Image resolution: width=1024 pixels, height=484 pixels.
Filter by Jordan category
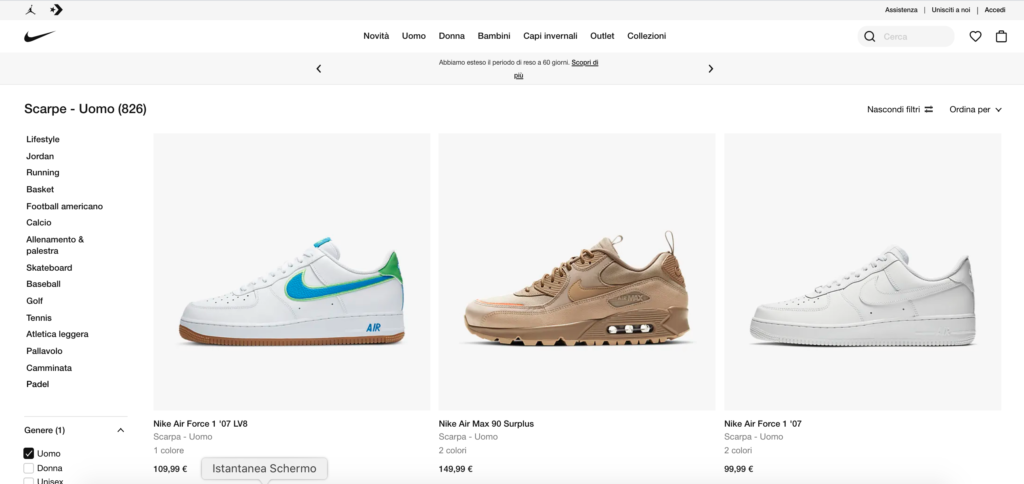[40, 156]
